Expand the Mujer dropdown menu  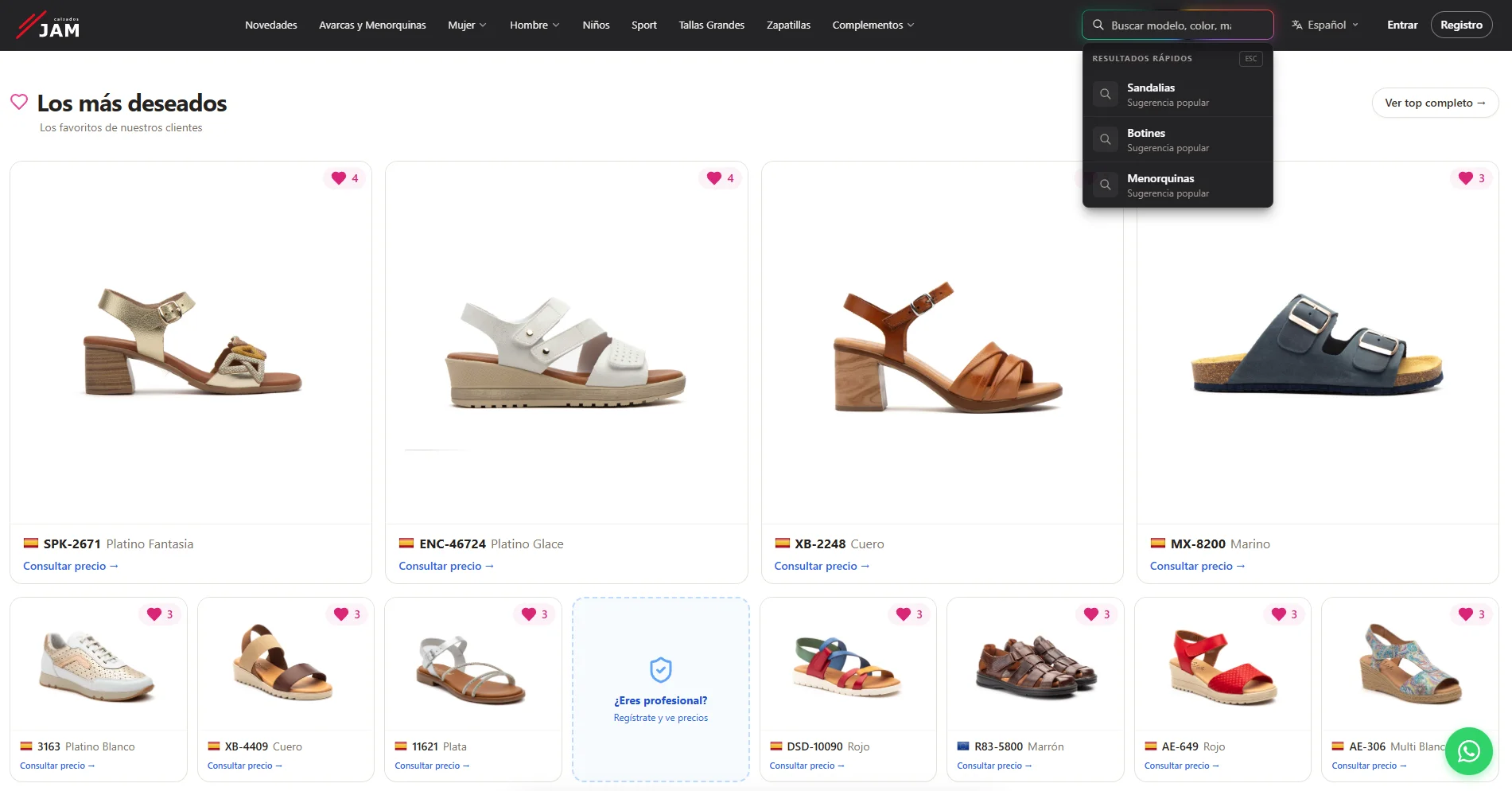coord(467,25)
